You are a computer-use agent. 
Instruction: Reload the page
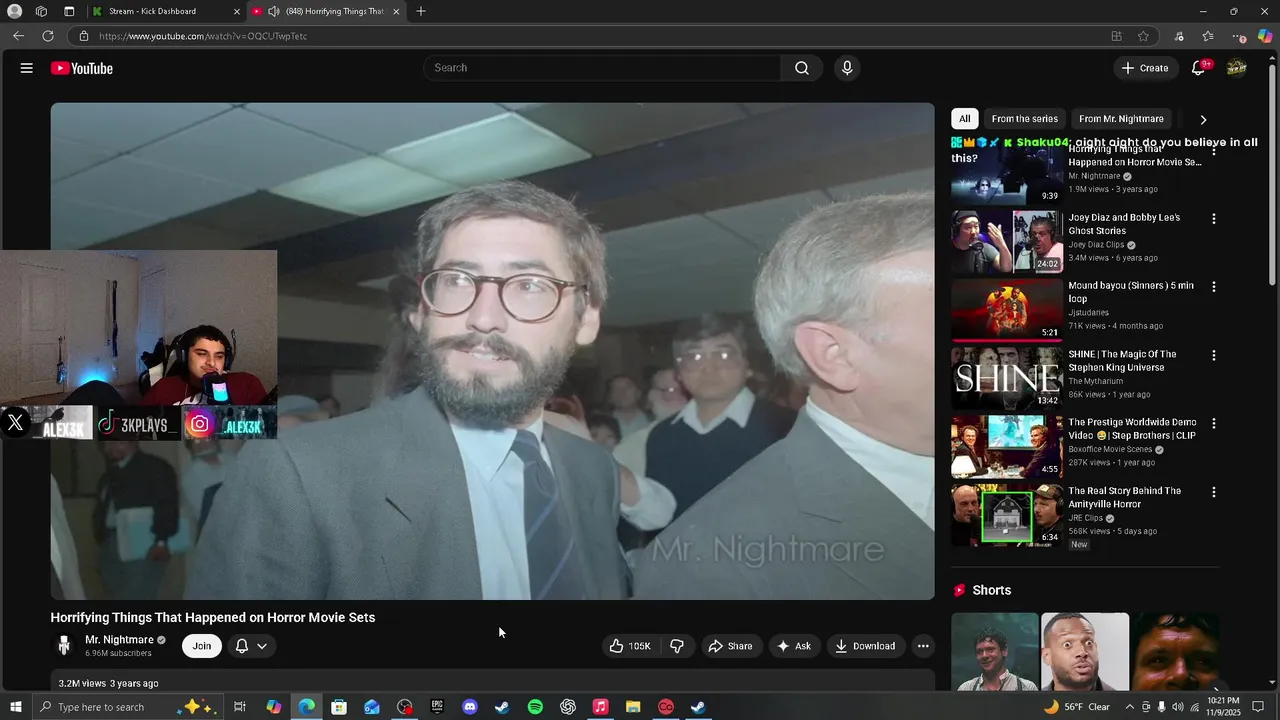pyautogui.click(x=47, y=36)
